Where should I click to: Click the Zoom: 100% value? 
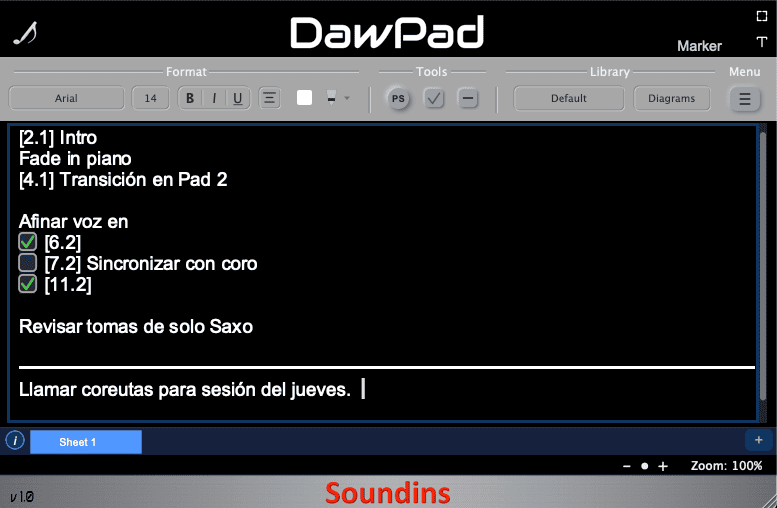726,466
